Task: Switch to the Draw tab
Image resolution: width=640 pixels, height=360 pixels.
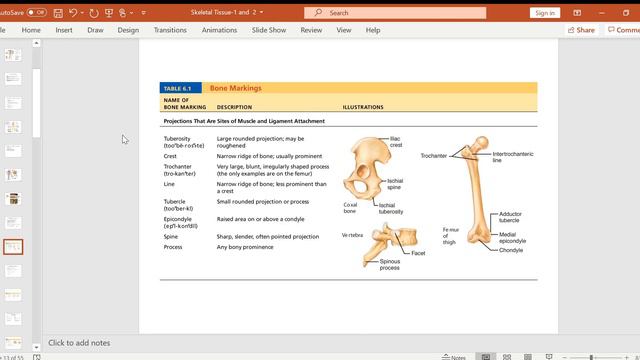Action: [96, 30]
